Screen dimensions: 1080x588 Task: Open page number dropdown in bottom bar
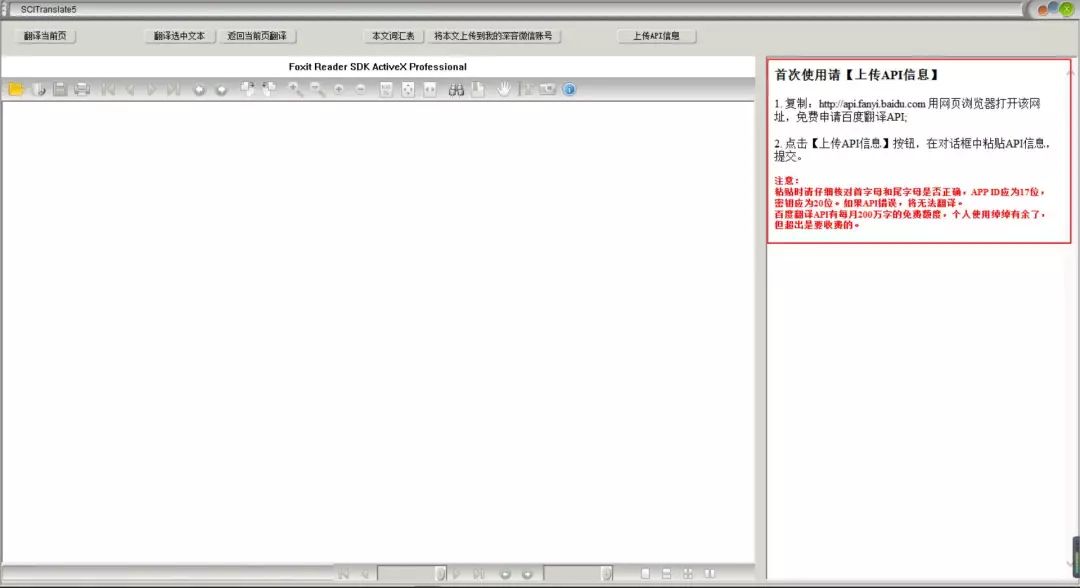440,574
